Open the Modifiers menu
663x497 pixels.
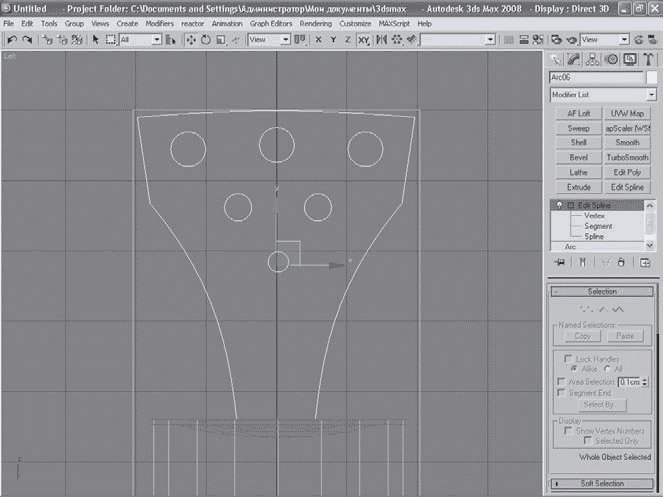point(159,22)
